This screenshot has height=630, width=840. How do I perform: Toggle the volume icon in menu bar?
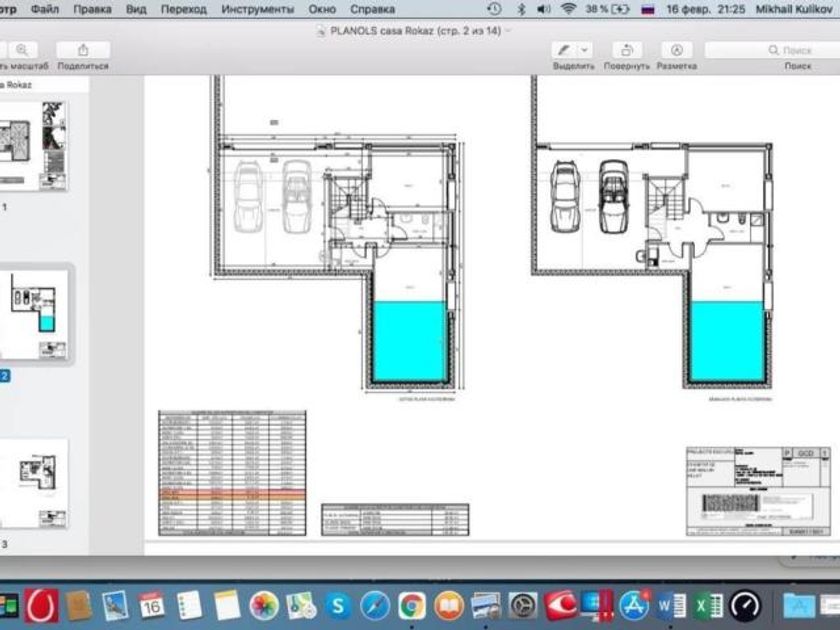coord(544,9)
